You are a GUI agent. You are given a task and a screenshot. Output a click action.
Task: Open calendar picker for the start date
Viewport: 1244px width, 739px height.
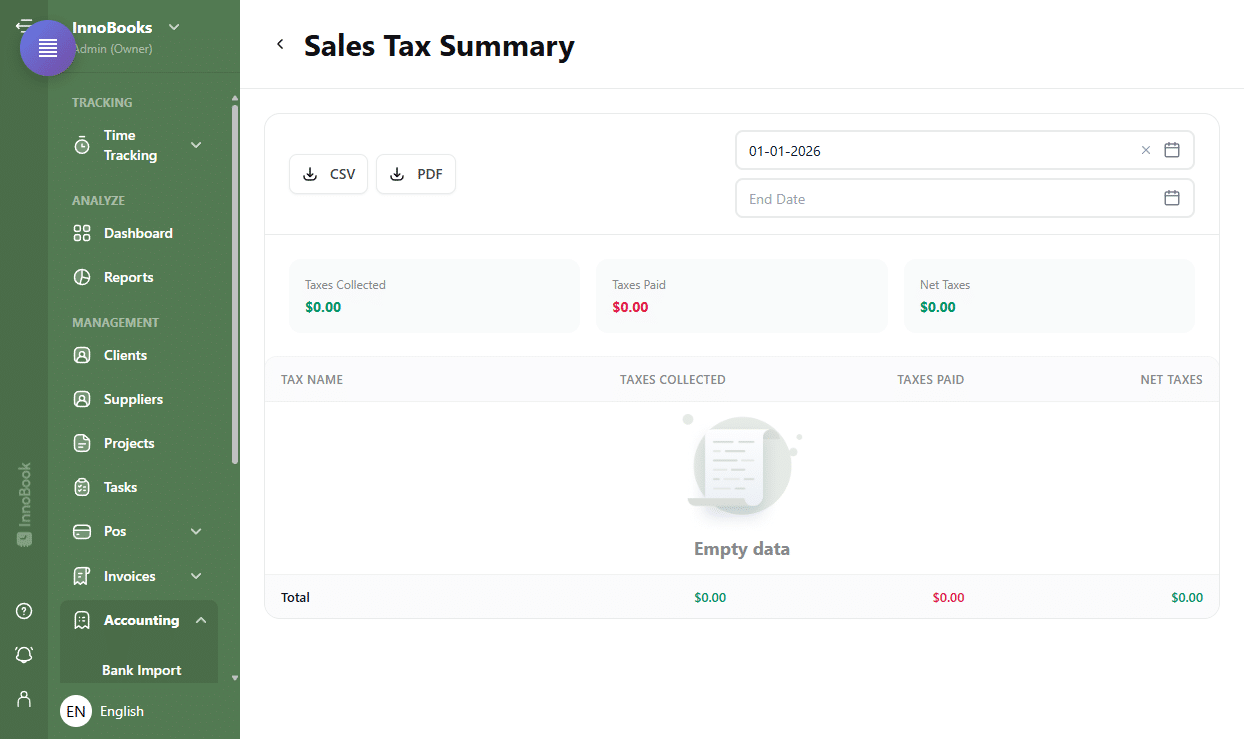pyautogui.click(x=1172, y=150)
